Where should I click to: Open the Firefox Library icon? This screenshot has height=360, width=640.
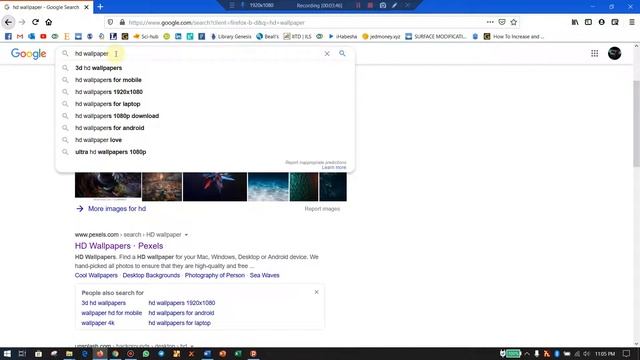tap(575, 22)
